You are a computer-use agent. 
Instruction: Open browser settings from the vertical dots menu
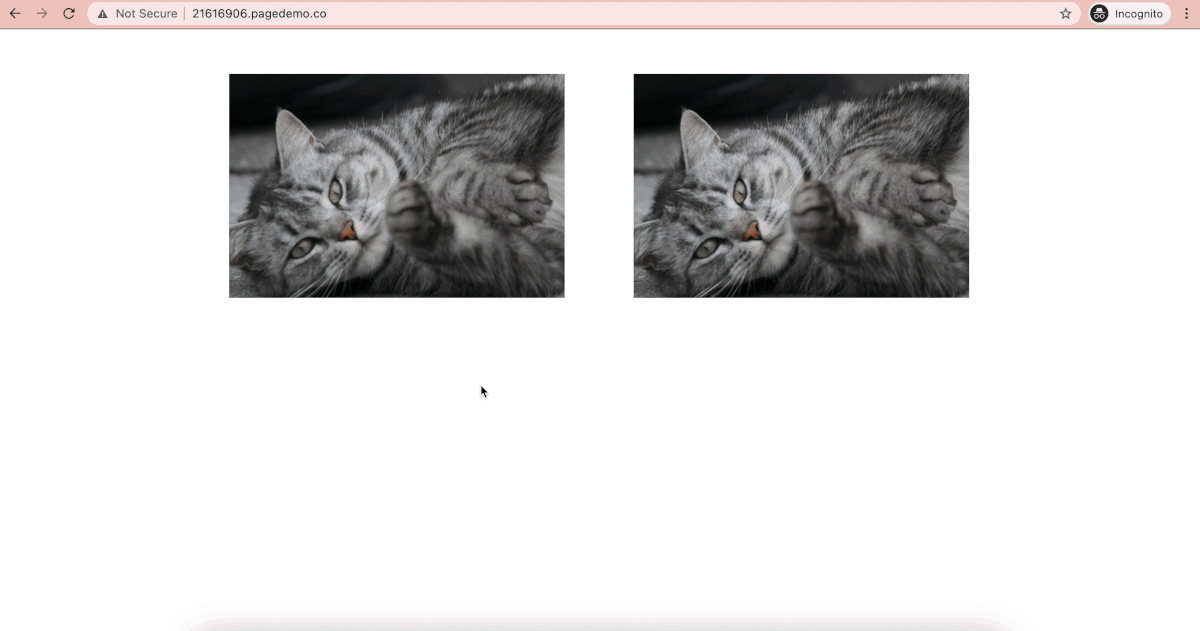[x=1186, y=13]
